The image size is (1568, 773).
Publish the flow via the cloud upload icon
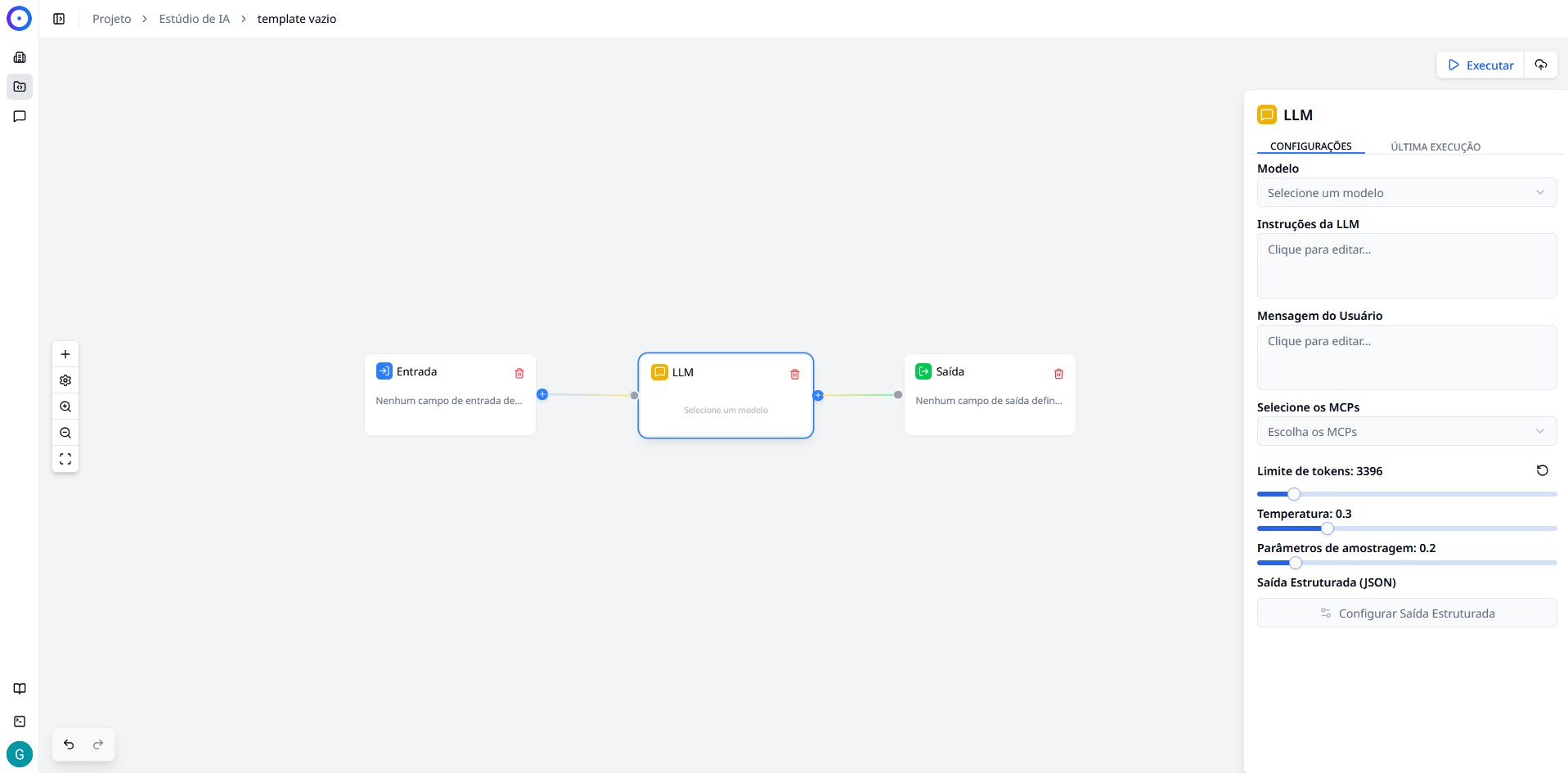tap(1542, 65)
